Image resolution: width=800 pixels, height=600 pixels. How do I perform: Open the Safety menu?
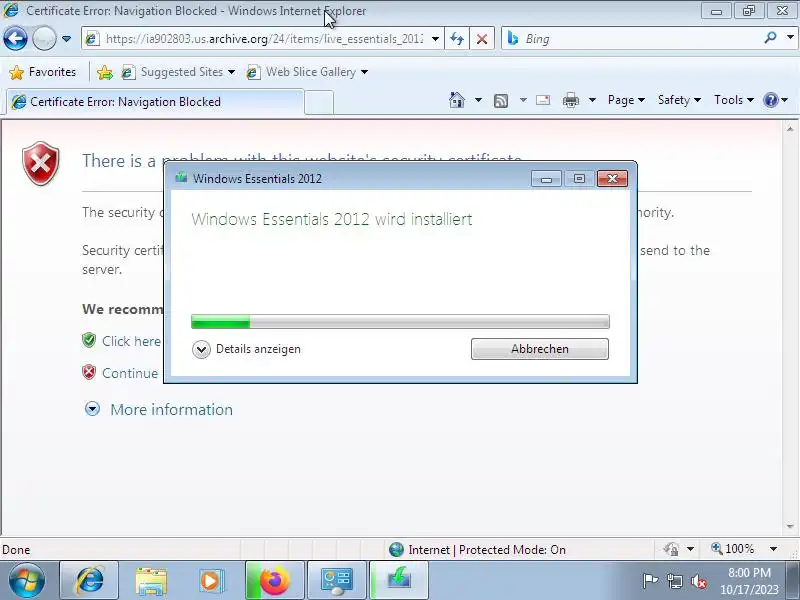click(x=679, y=100)
